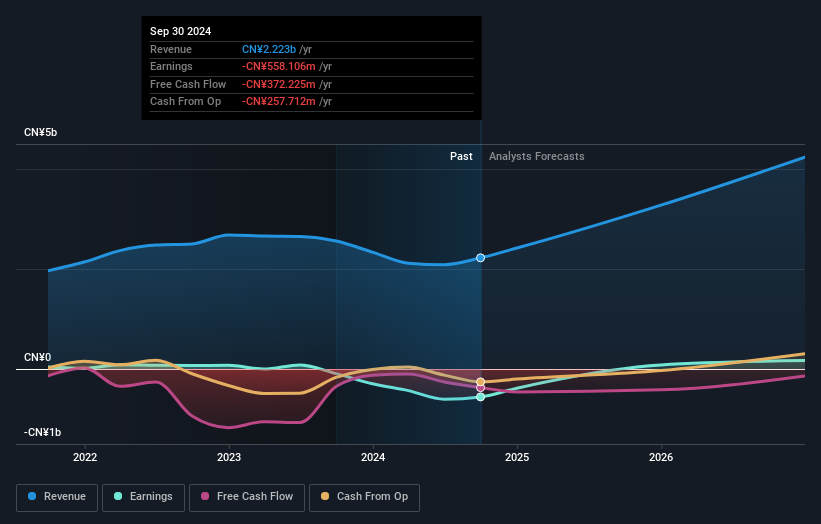Viewport: 821px width, 524px height.
Task: Click the -CN¥372.225m free cash flow value
Action: tap(279, 84)
